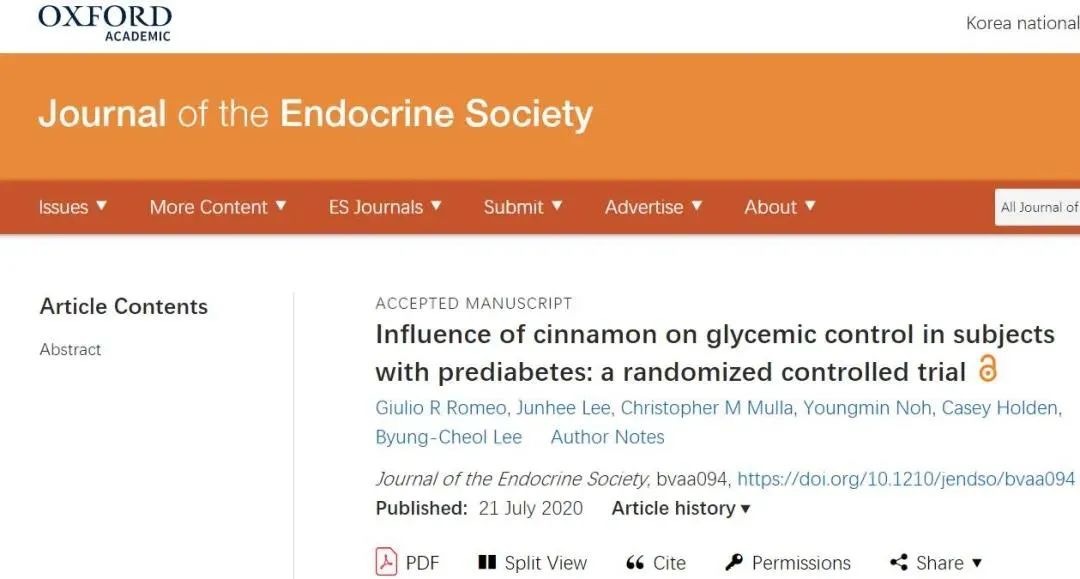
Task: Expand Article history details
Action: [x=681, y=508]
